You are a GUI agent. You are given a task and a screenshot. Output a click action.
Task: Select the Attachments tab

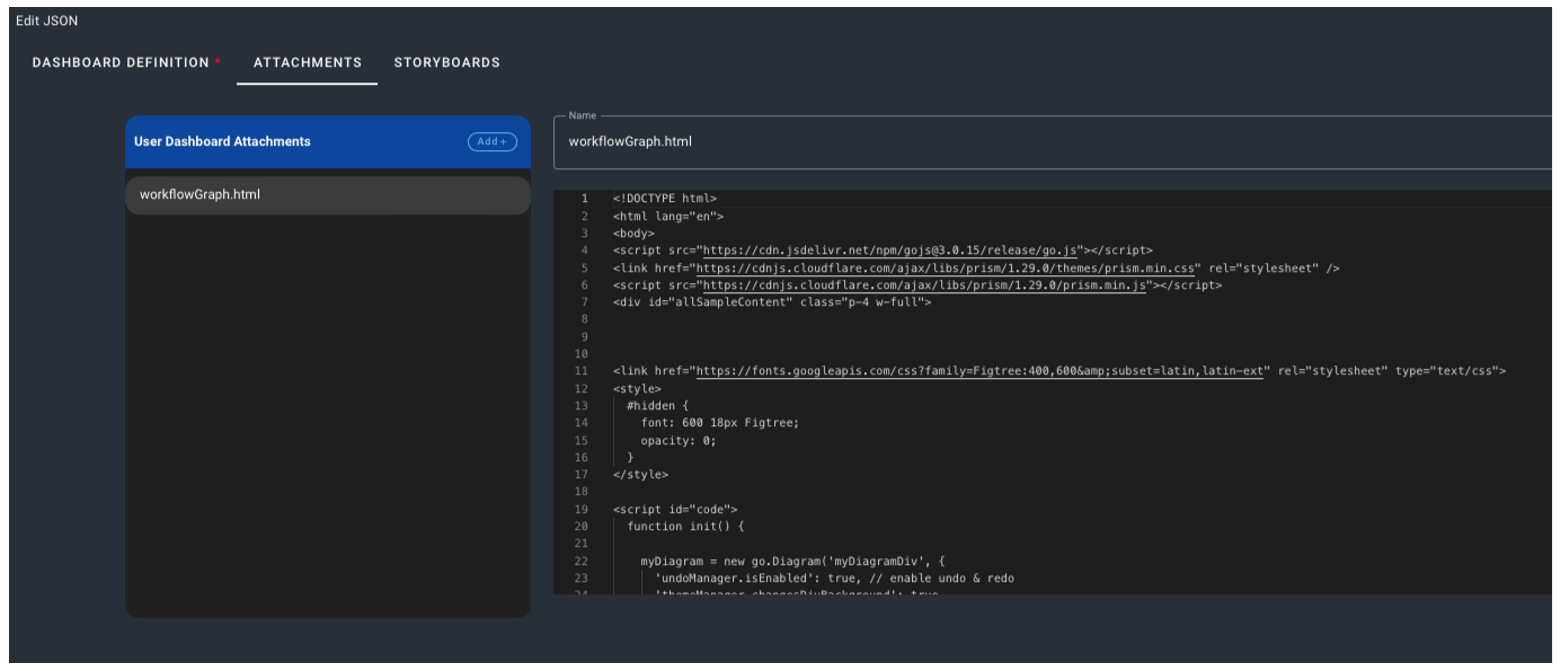(x=307, y=62)
